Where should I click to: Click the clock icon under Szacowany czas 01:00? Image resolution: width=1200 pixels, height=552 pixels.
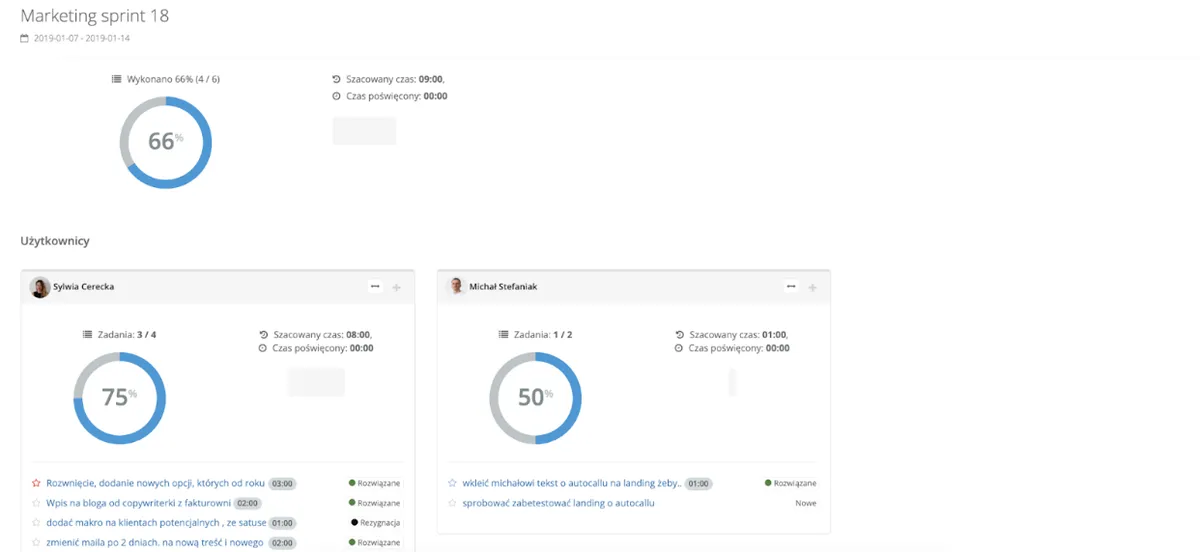coord(679,349)
